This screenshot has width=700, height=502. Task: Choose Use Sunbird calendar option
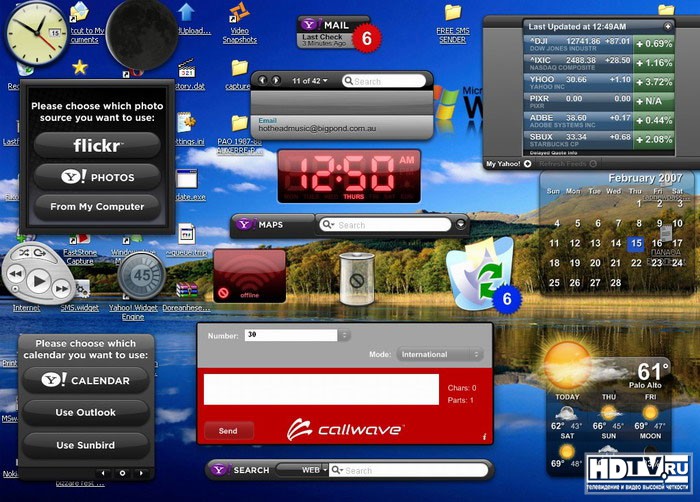coord(86,445)
